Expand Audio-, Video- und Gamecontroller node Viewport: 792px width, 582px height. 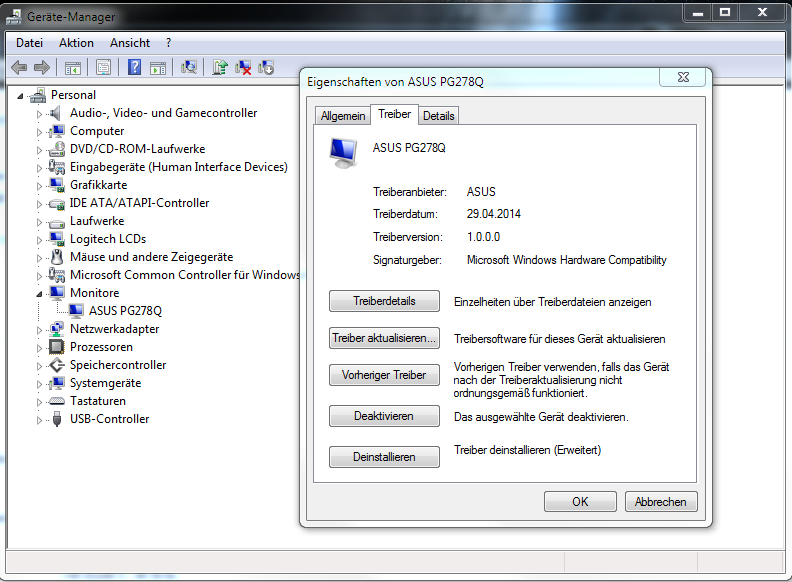(x=39, y=114)
